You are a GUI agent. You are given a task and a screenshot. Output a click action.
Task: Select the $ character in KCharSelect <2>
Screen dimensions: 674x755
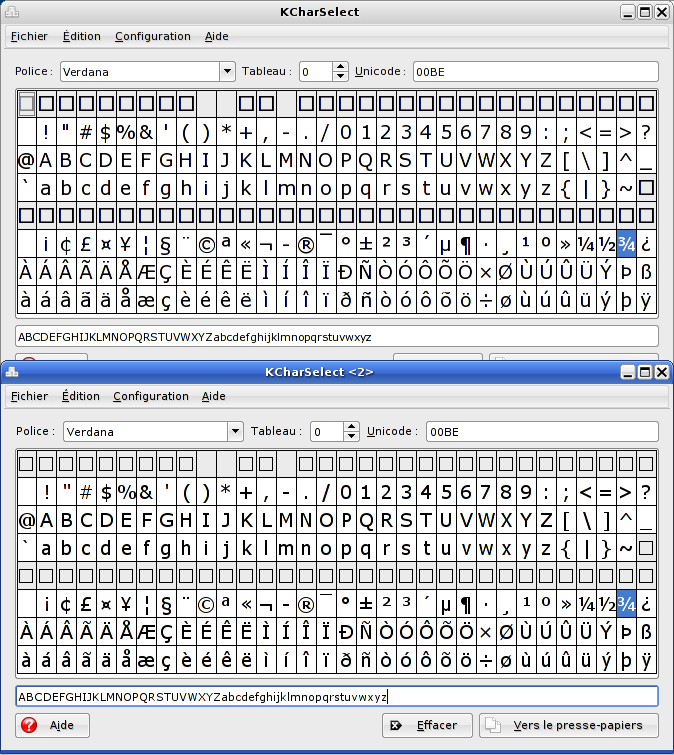106,492
